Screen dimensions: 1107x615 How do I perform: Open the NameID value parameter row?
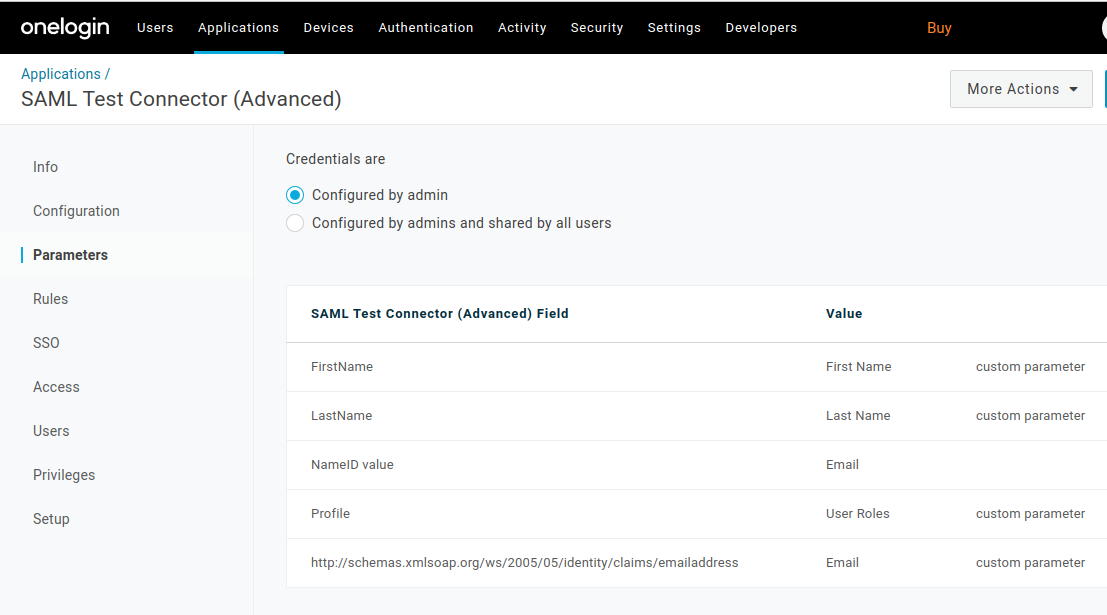[x=696, y=465]
